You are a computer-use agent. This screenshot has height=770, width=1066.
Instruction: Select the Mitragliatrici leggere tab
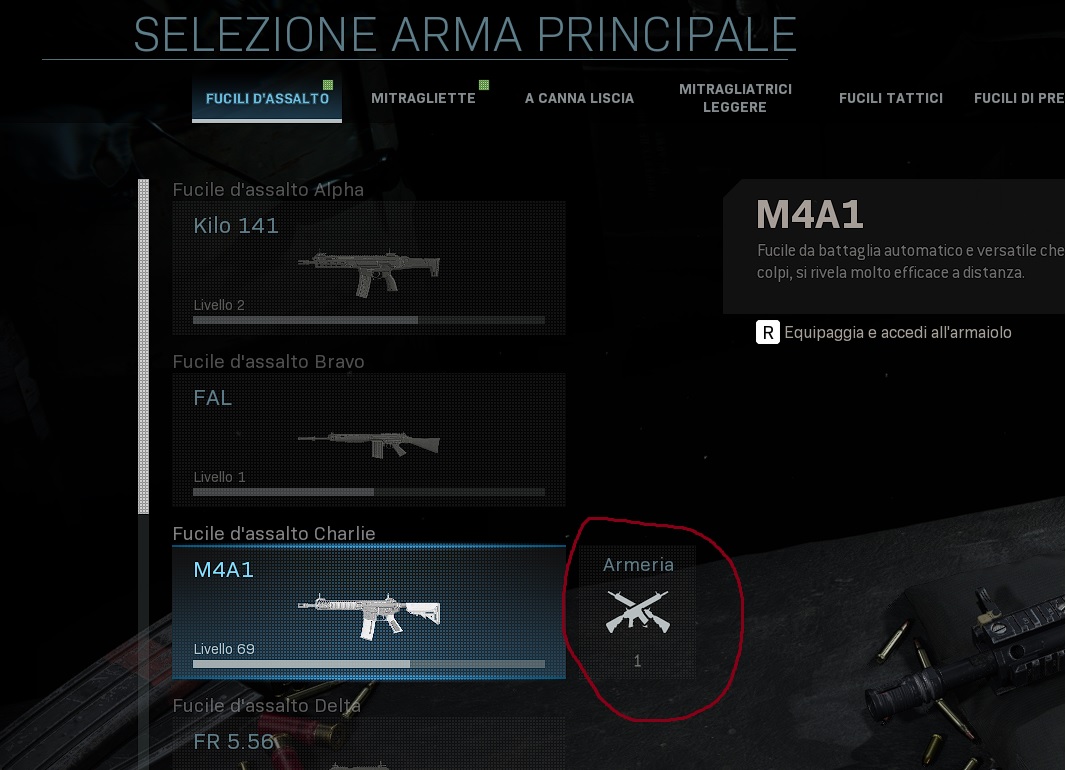(x=735, y=98)
